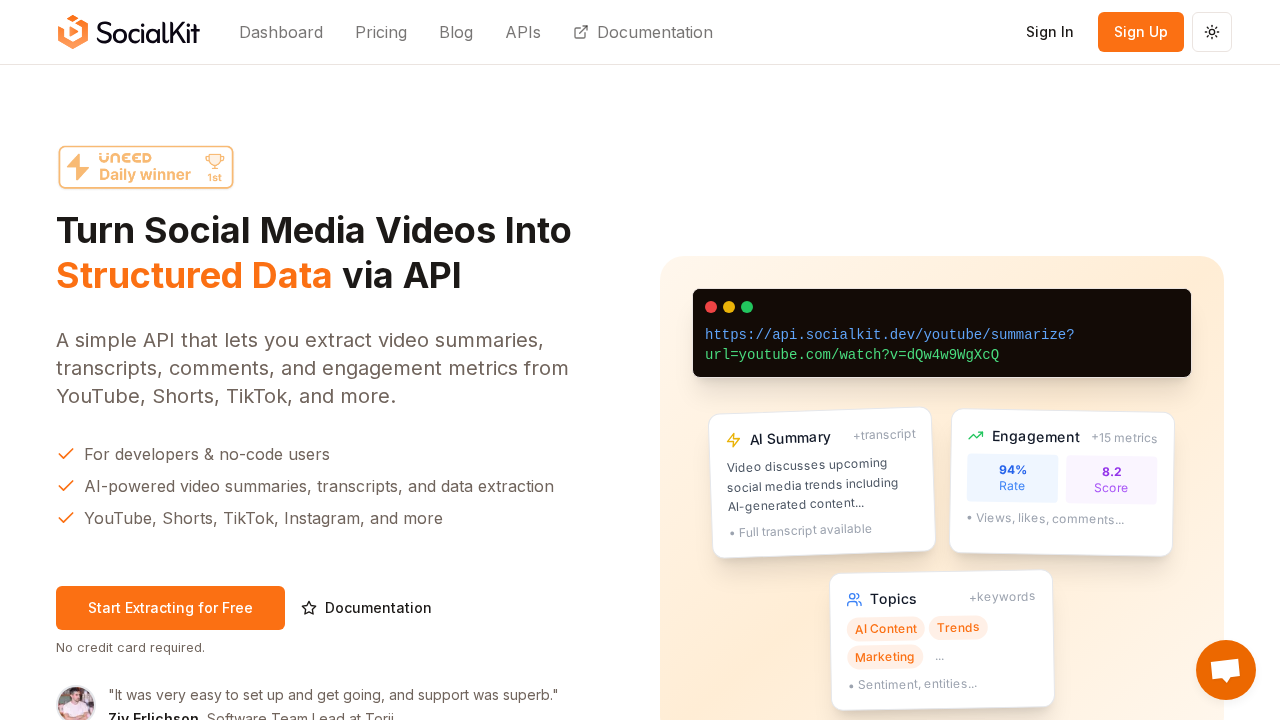Click the external link icon next to Documentation
The width and height of the screenshot is (1280, 720).
point(582,32)
